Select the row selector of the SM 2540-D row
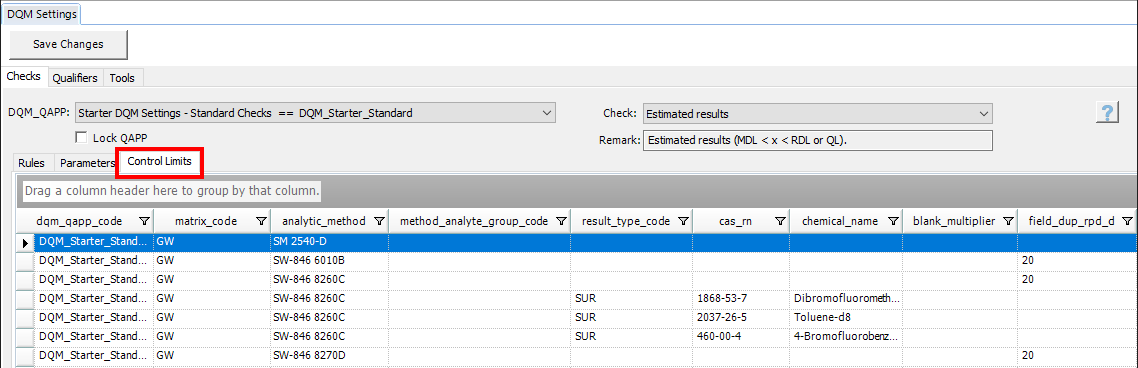Screen dimensions: 1138x368 point(26,242)
